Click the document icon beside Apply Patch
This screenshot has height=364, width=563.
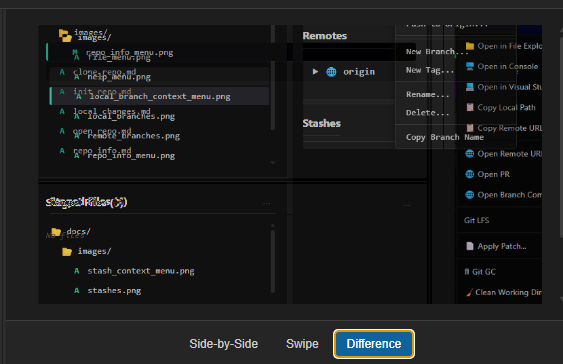(470, 246)
